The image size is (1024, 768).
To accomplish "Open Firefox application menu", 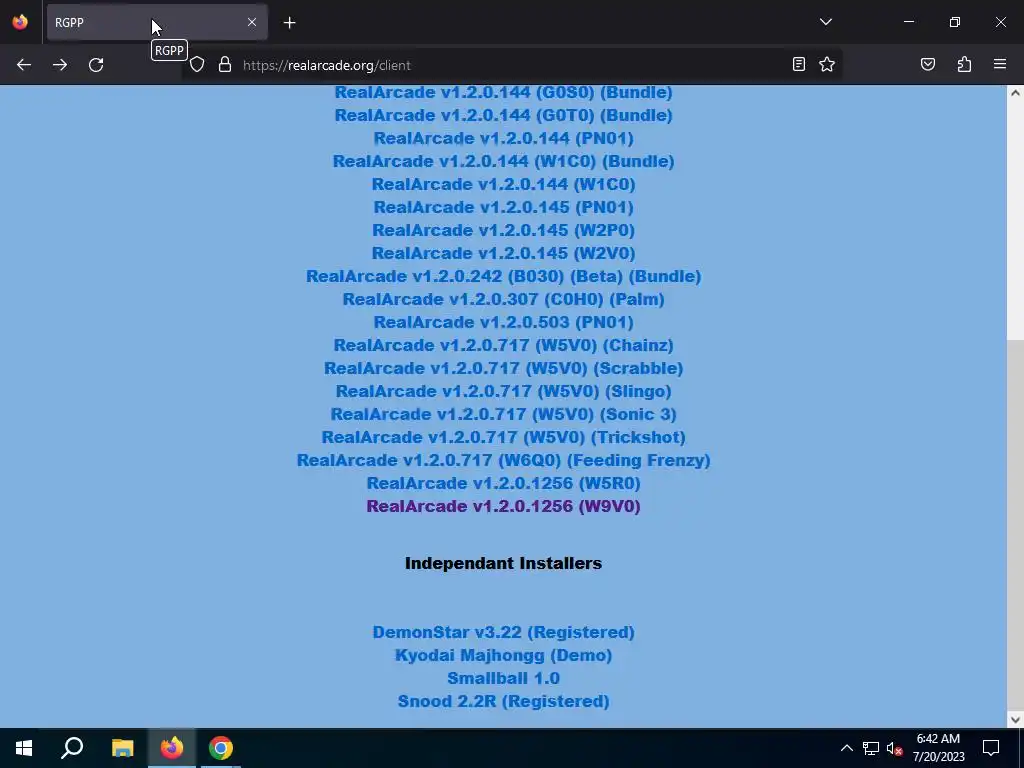I will pos(1000,64).
